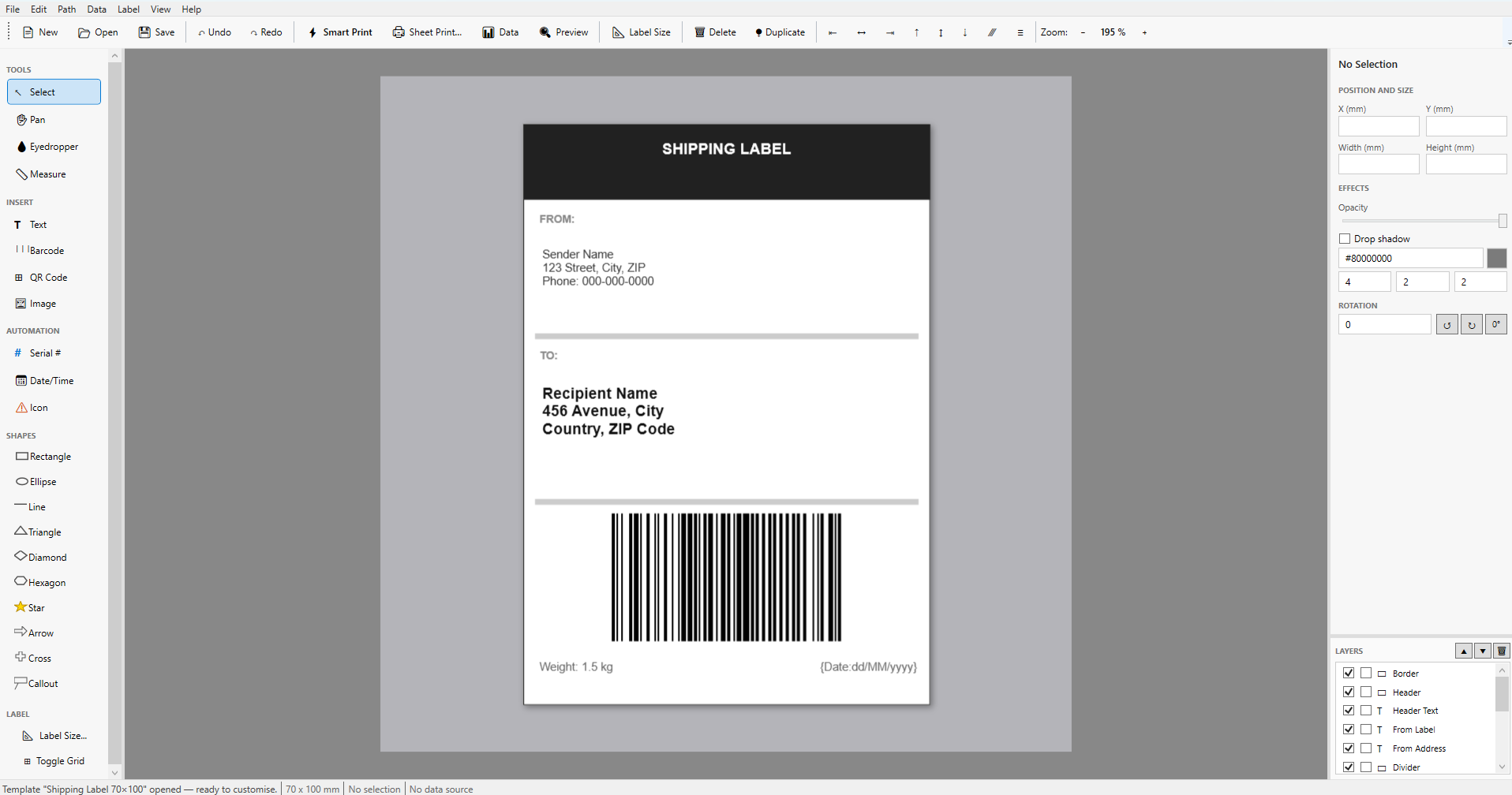1512x795 pixels.
Task: Zoom out with the minus button
Action: click(1083, 32)
